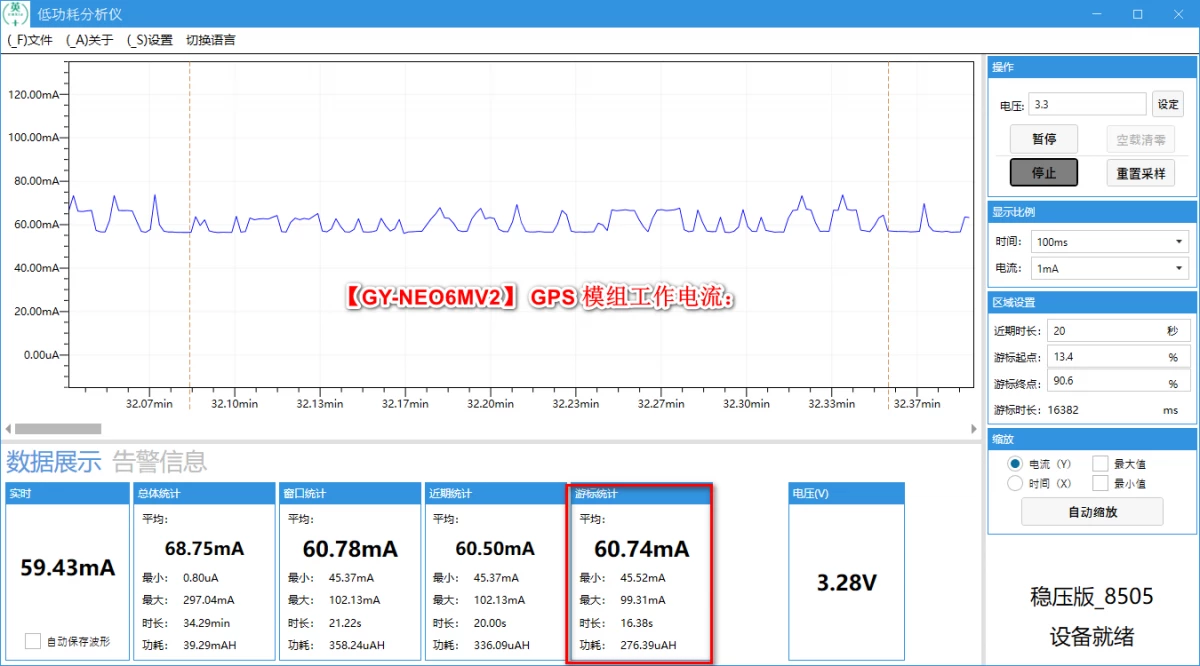Click the horizontal scrollbar thumb under chart
The width and height of the screenshot is (1200, 666).
[x=58, y=429]
